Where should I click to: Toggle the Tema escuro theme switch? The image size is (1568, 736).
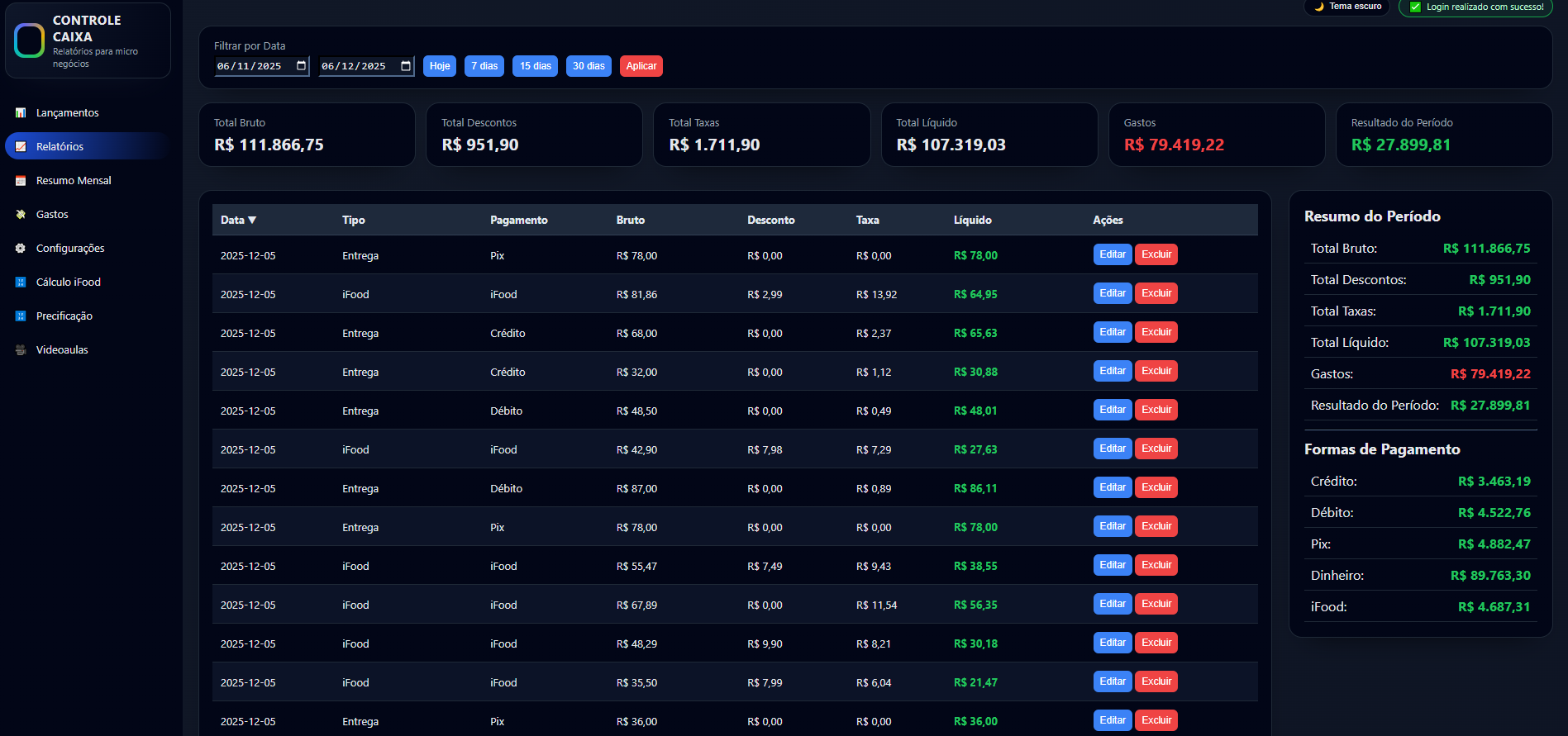1347,7
